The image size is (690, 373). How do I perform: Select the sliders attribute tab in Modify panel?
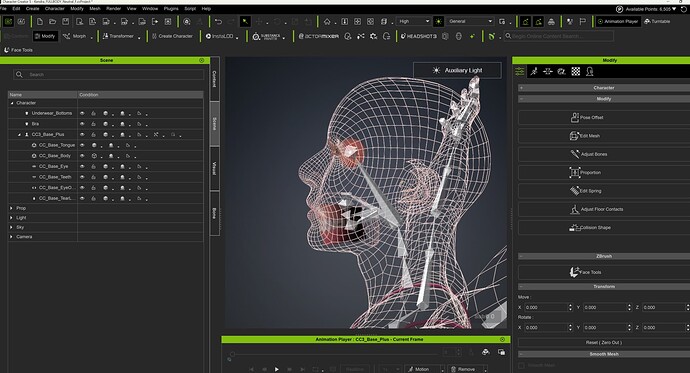coord(520,71)
